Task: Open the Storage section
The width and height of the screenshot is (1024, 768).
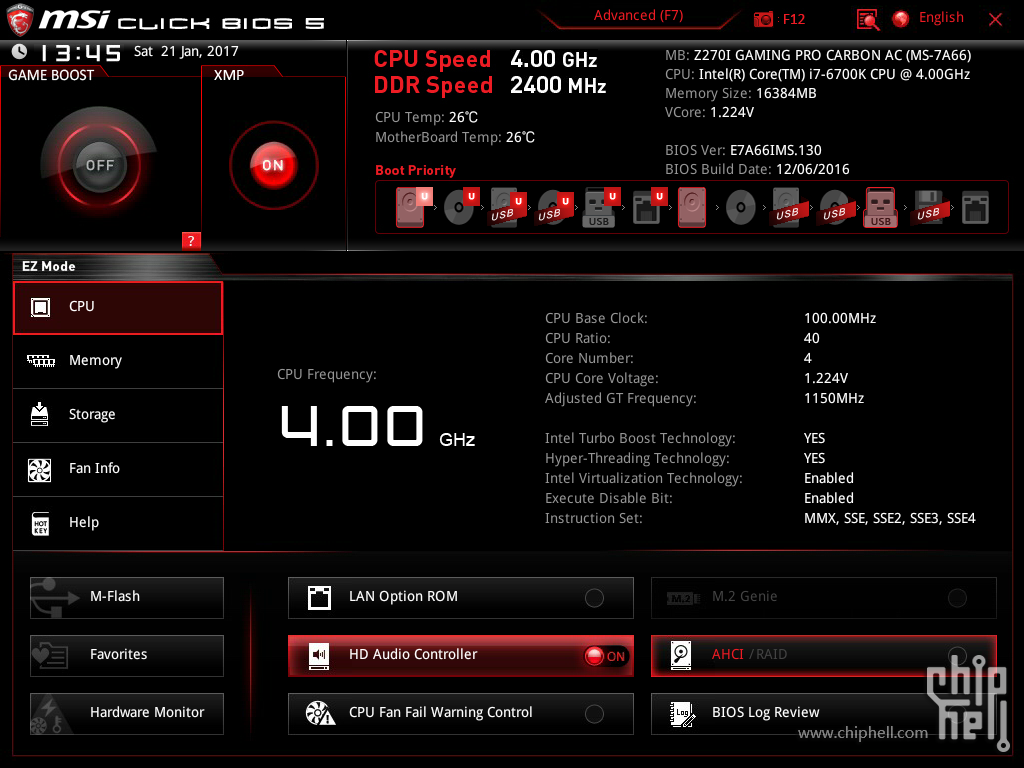Action: click(x=118, y=415)
